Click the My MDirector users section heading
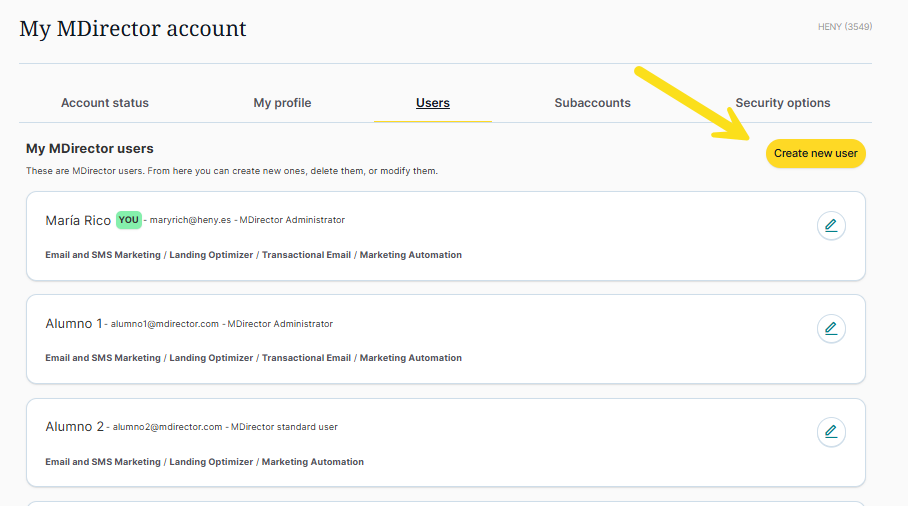The image size is (908, 506). [90, 149]
